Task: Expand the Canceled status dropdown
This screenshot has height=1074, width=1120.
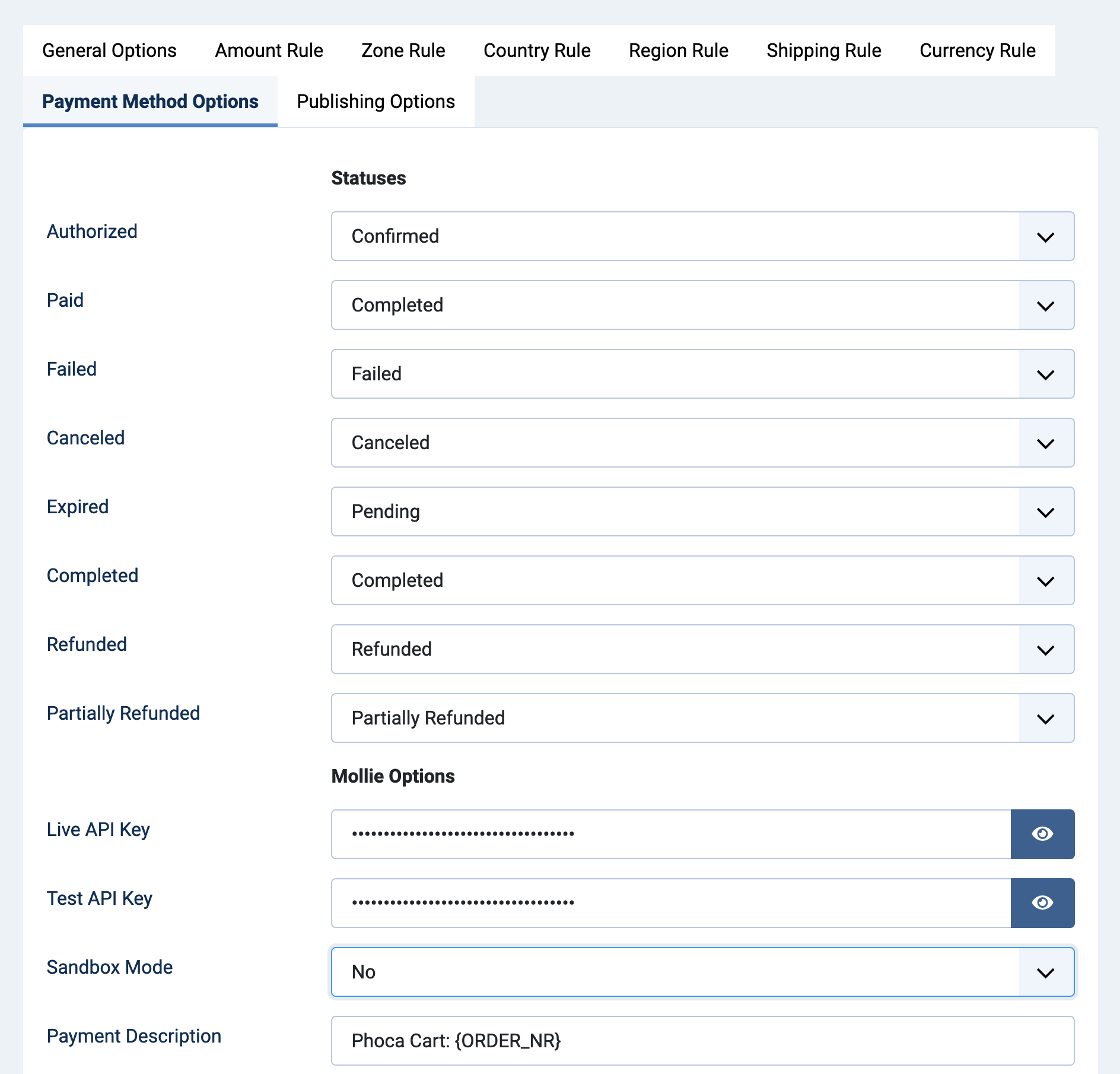Action: (1045, 443)
